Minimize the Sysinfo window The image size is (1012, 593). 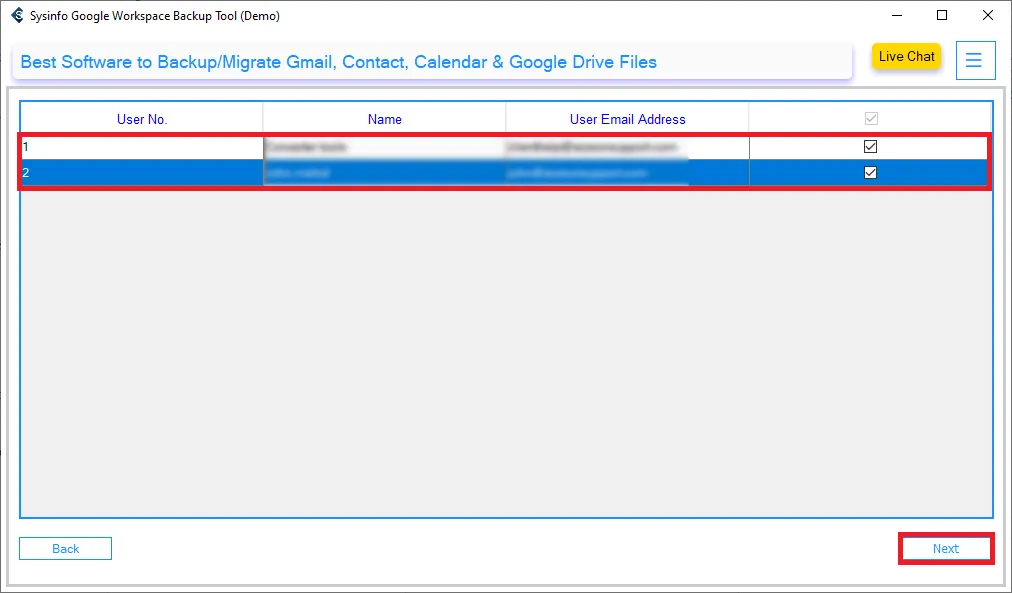(x=896, y=15)
